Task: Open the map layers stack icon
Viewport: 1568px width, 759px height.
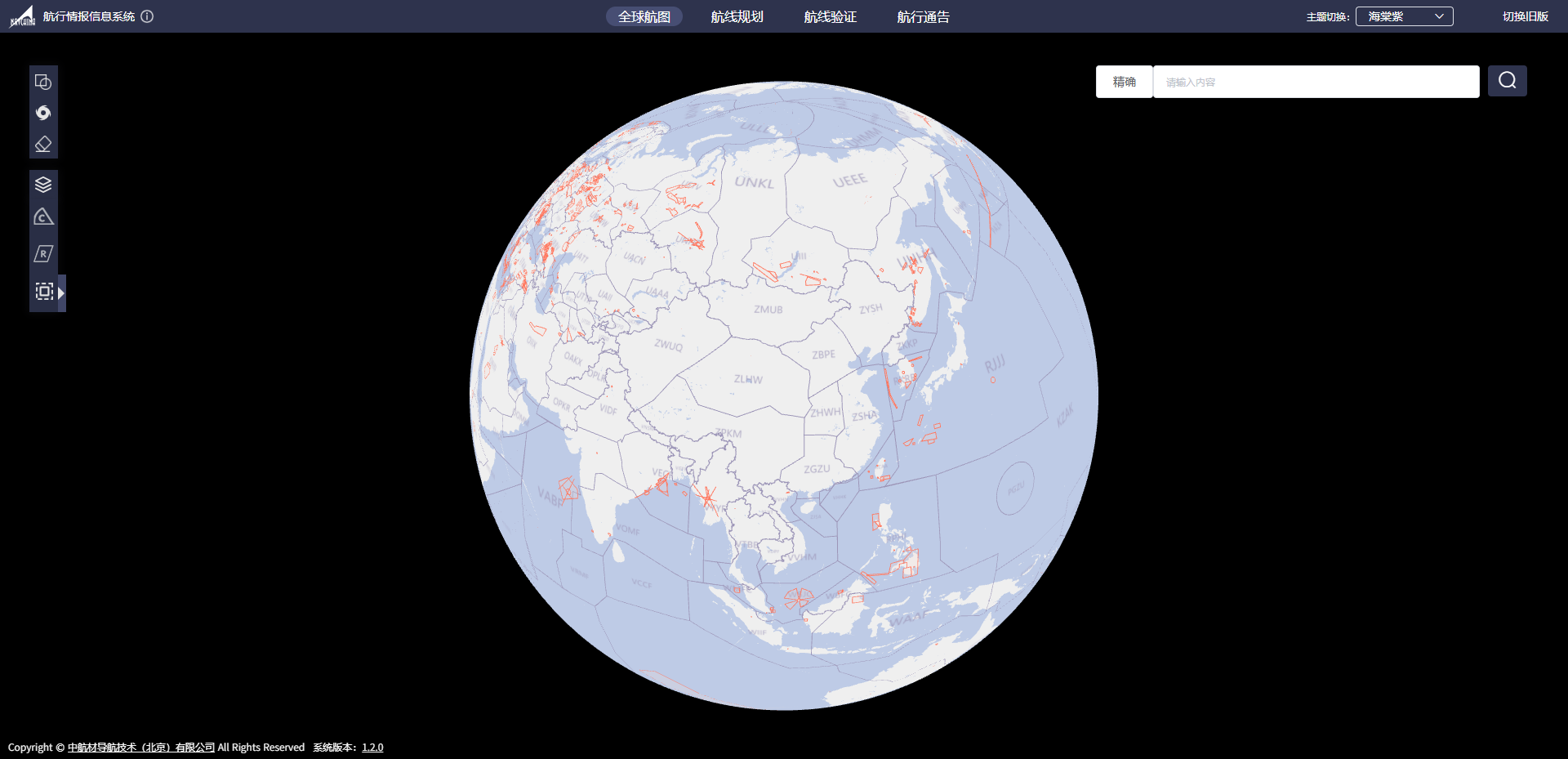Action: pos(43,185)
